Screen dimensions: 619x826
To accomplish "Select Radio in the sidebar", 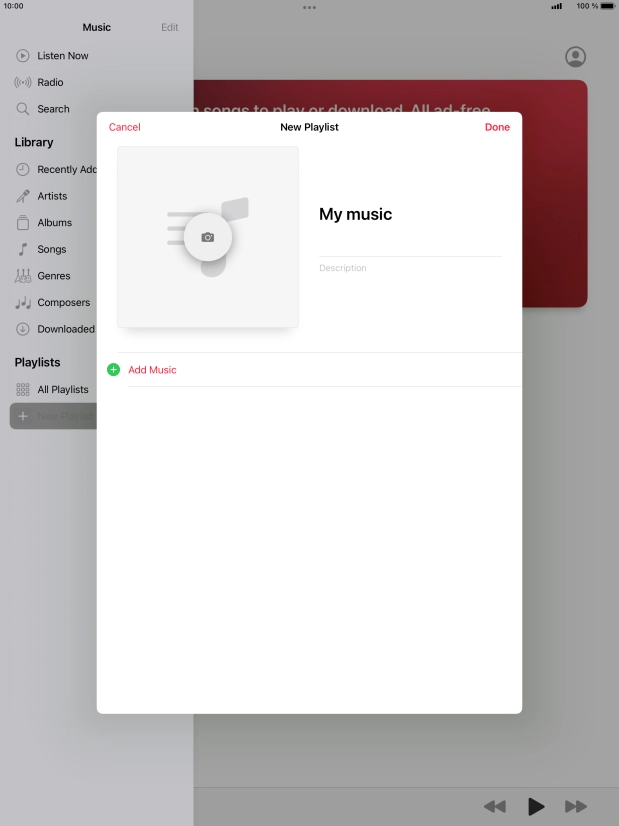I will pos(50,82).
